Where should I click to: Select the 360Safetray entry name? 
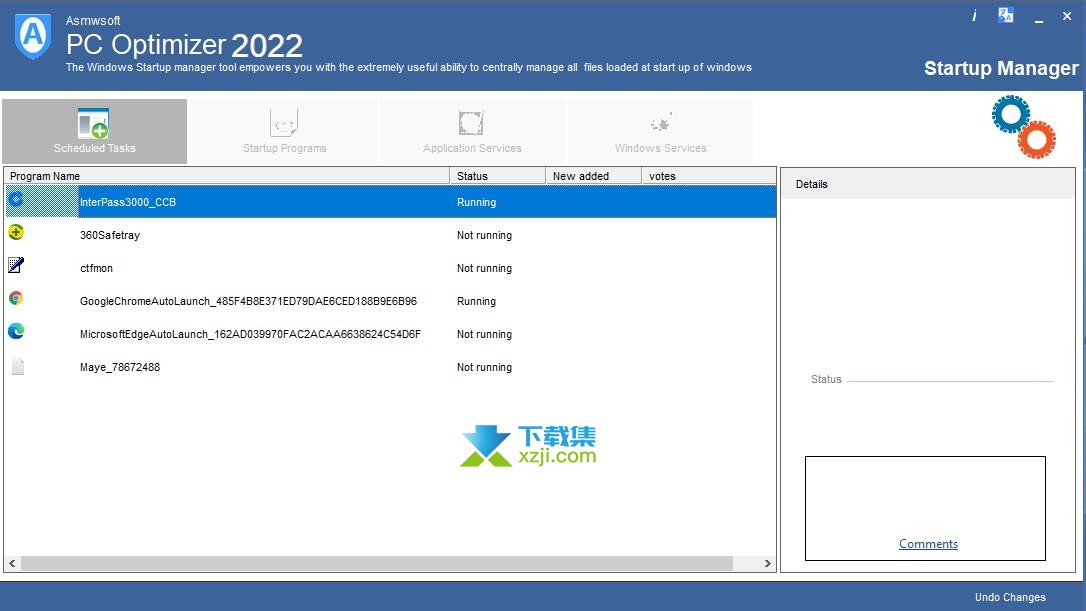point(110,235)
